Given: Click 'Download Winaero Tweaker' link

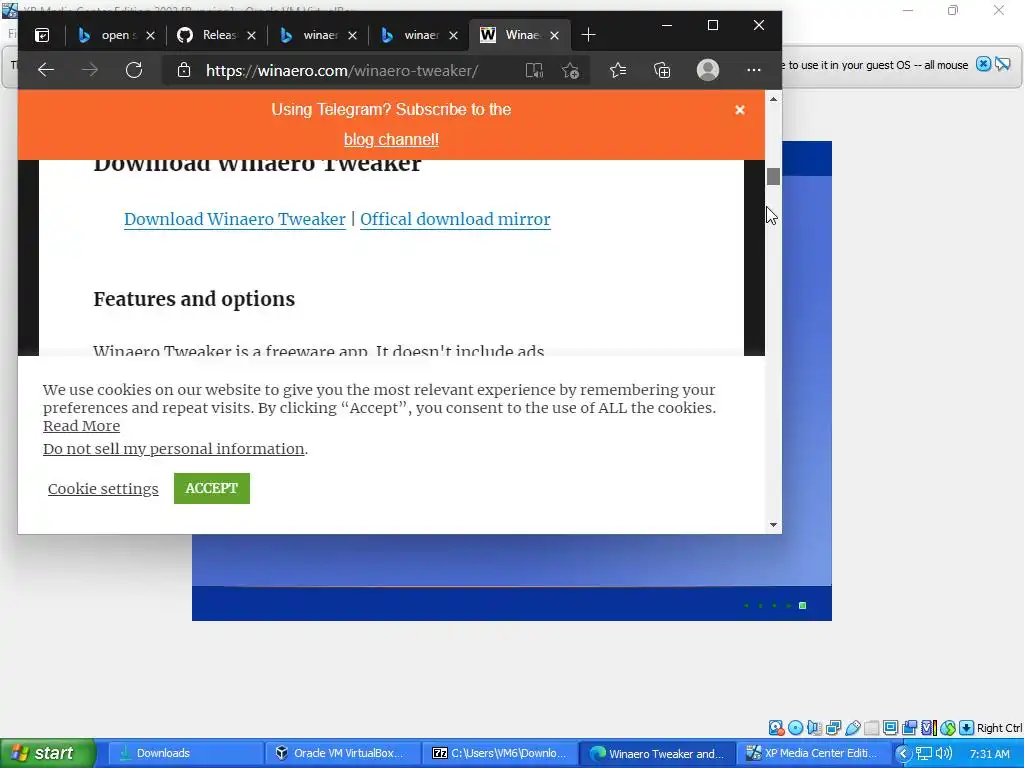Looking at the screenshot, I should [x=234, y=219].
